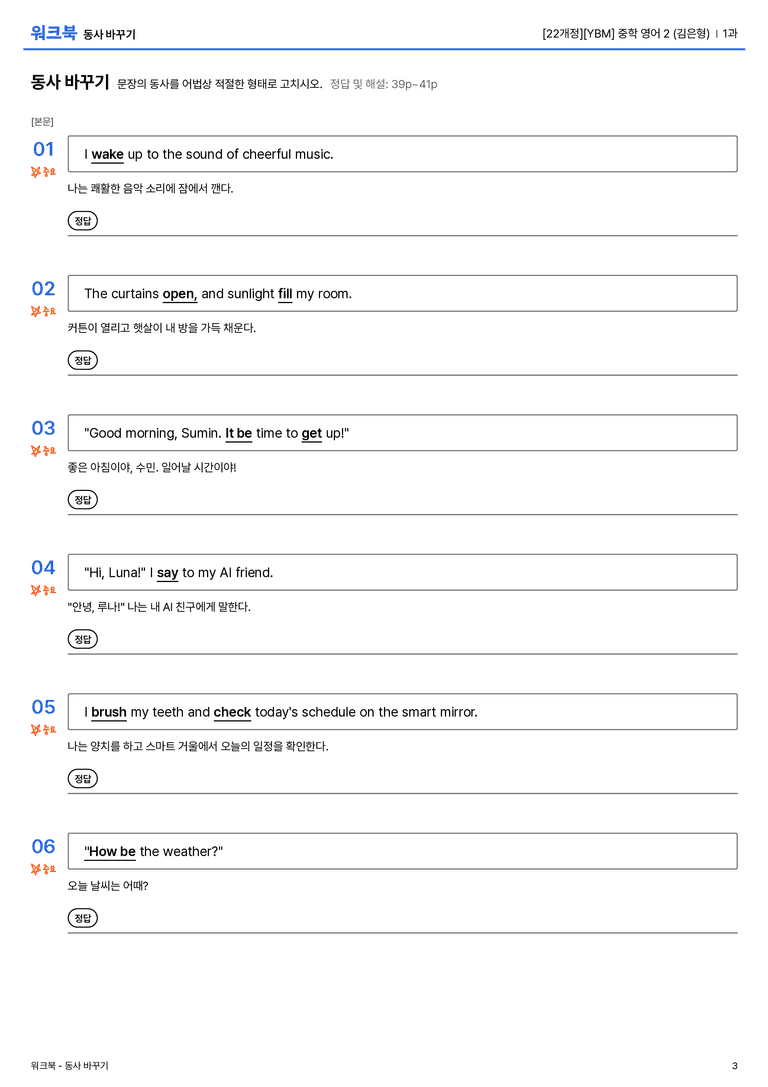Screen dimensions: 768x1087
Task: Select the 정답 badge for question 01
Action: click(82, 221)
